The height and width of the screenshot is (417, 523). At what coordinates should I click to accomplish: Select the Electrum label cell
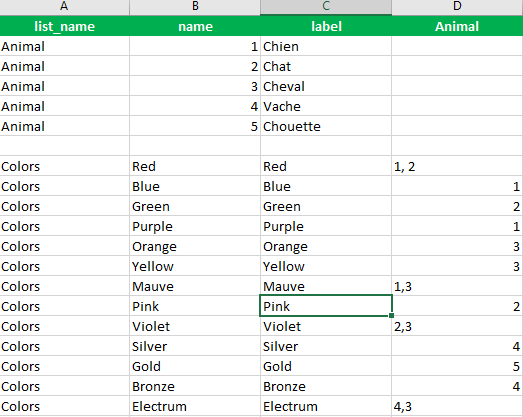pos(326,406)
